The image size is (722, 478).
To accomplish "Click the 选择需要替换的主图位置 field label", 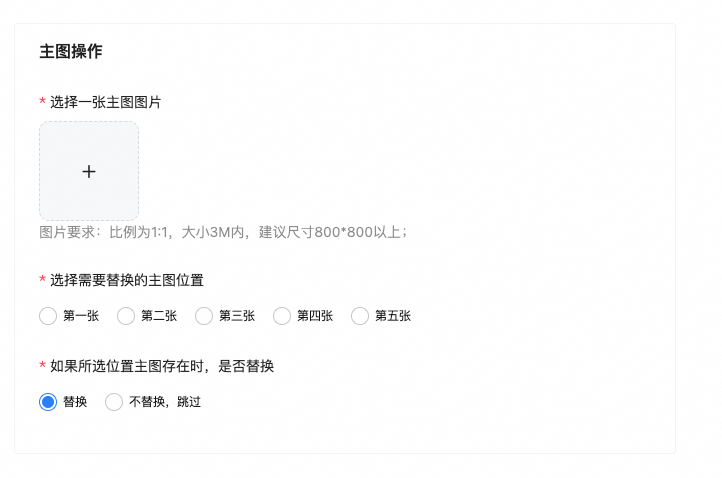I will (x=127, y=280).
